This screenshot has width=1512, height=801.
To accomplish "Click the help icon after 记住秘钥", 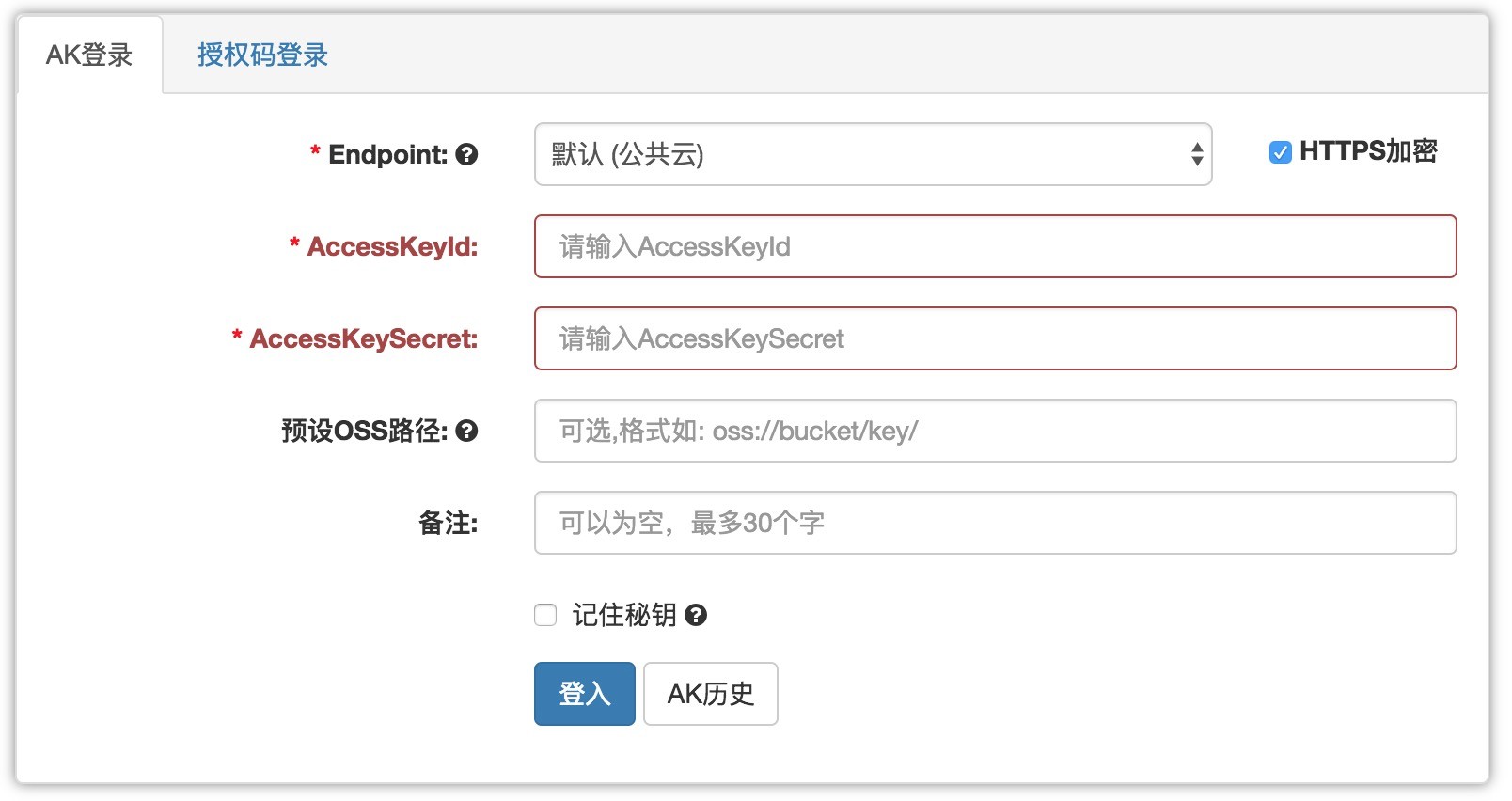I will pyautogui.click(x=696, y=615).
